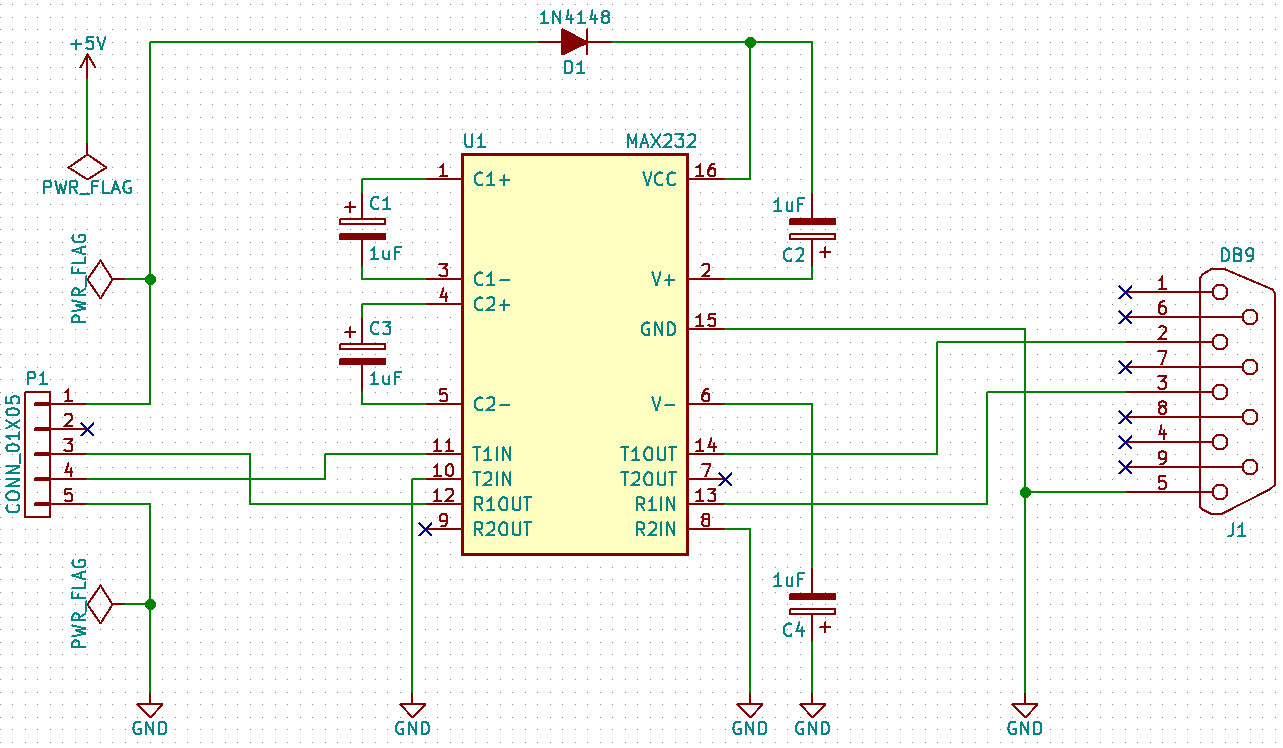Image resolution: width=1283 pixels, height=748 pixels.
Task: Select the no-connect flag on DB9 pin 8
Action: point(1125,417)
